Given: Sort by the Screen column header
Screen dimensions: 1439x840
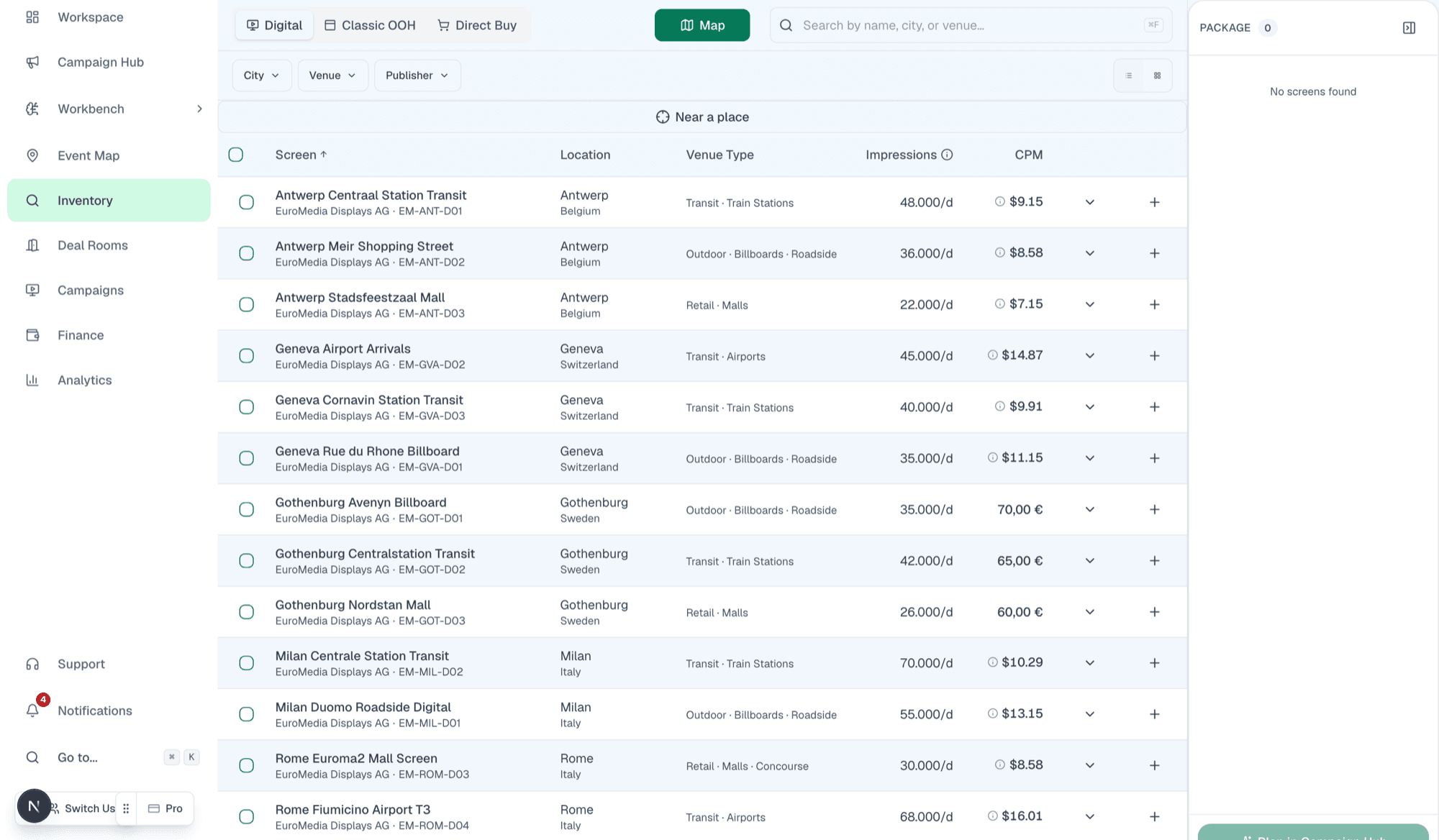Looking at the screenshot, I should coord(301,155).
